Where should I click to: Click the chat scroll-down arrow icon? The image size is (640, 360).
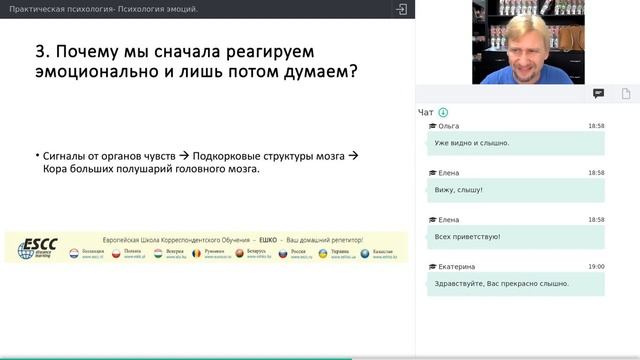pos(443,112)
